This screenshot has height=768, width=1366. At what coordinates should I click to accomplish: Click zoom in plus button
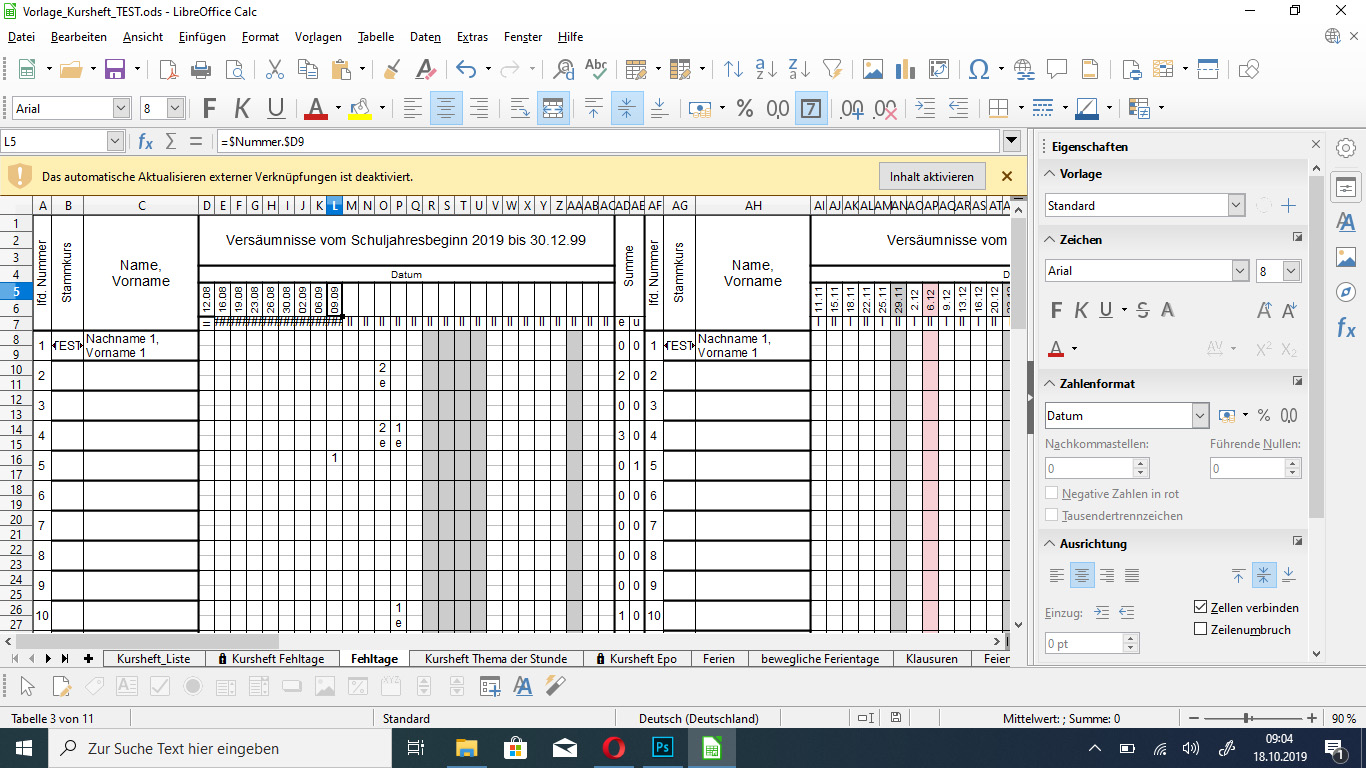[x=1311, y=718]
